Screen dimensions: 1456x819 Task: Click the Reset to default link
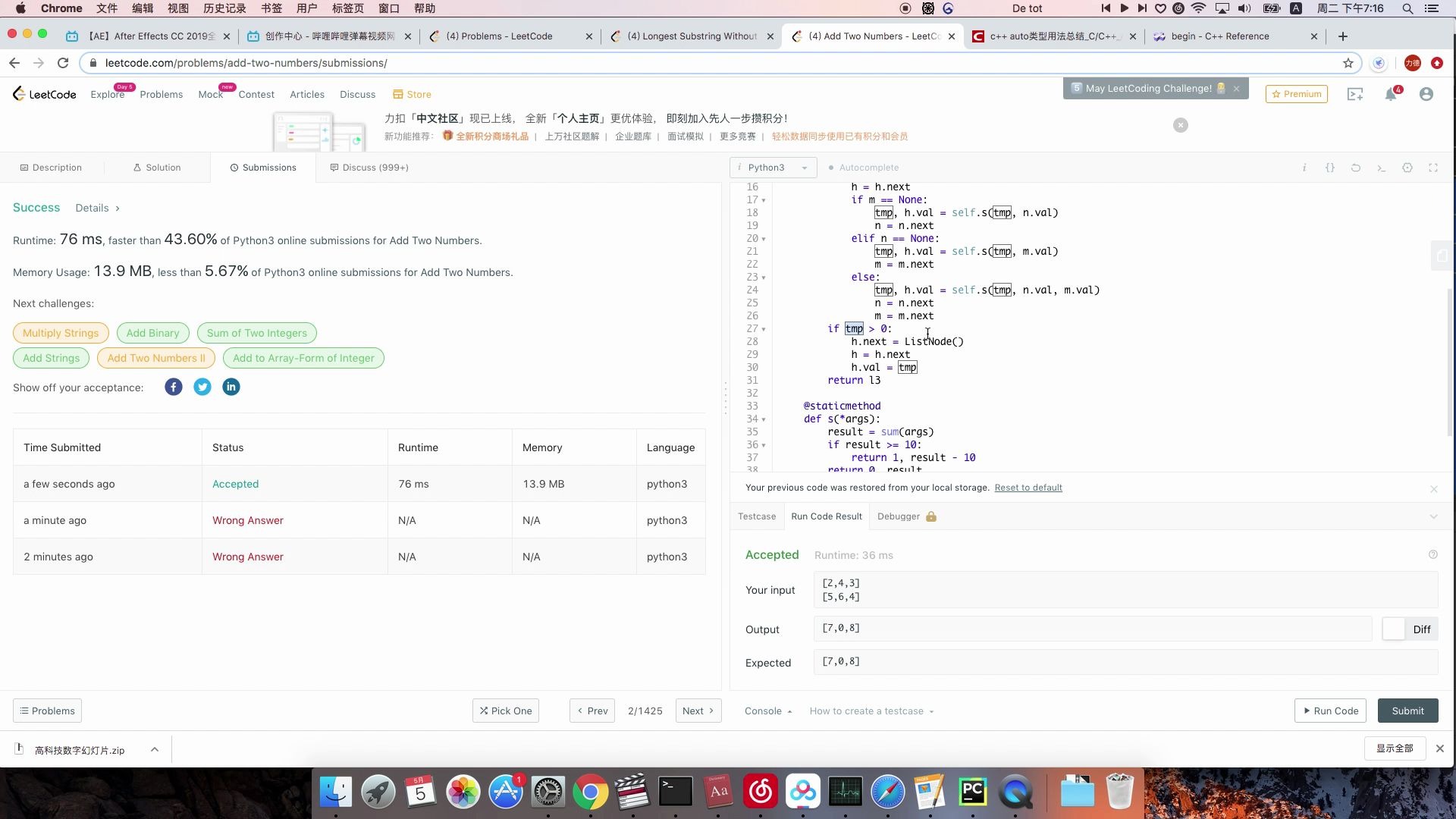click(x=1028, y=488)
